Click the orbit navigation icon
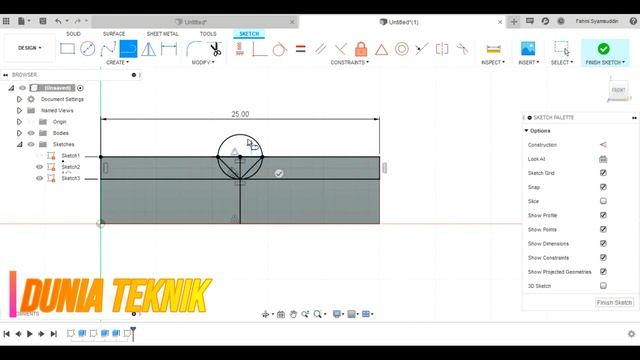640x360 pixels. coord(265,314)
